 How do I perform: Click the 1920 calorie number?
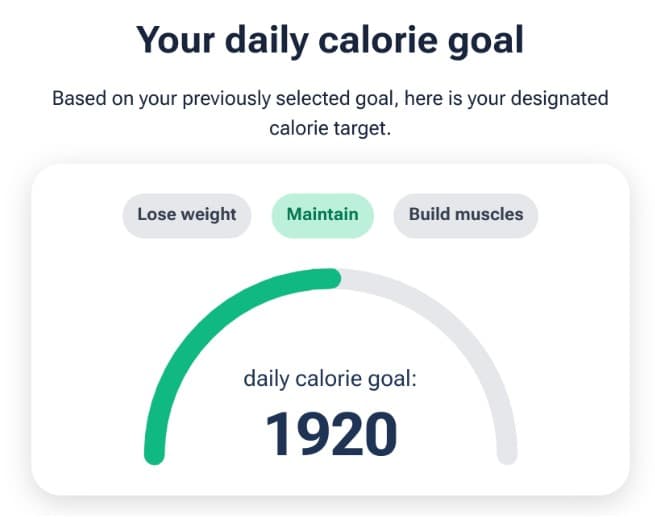331,433
